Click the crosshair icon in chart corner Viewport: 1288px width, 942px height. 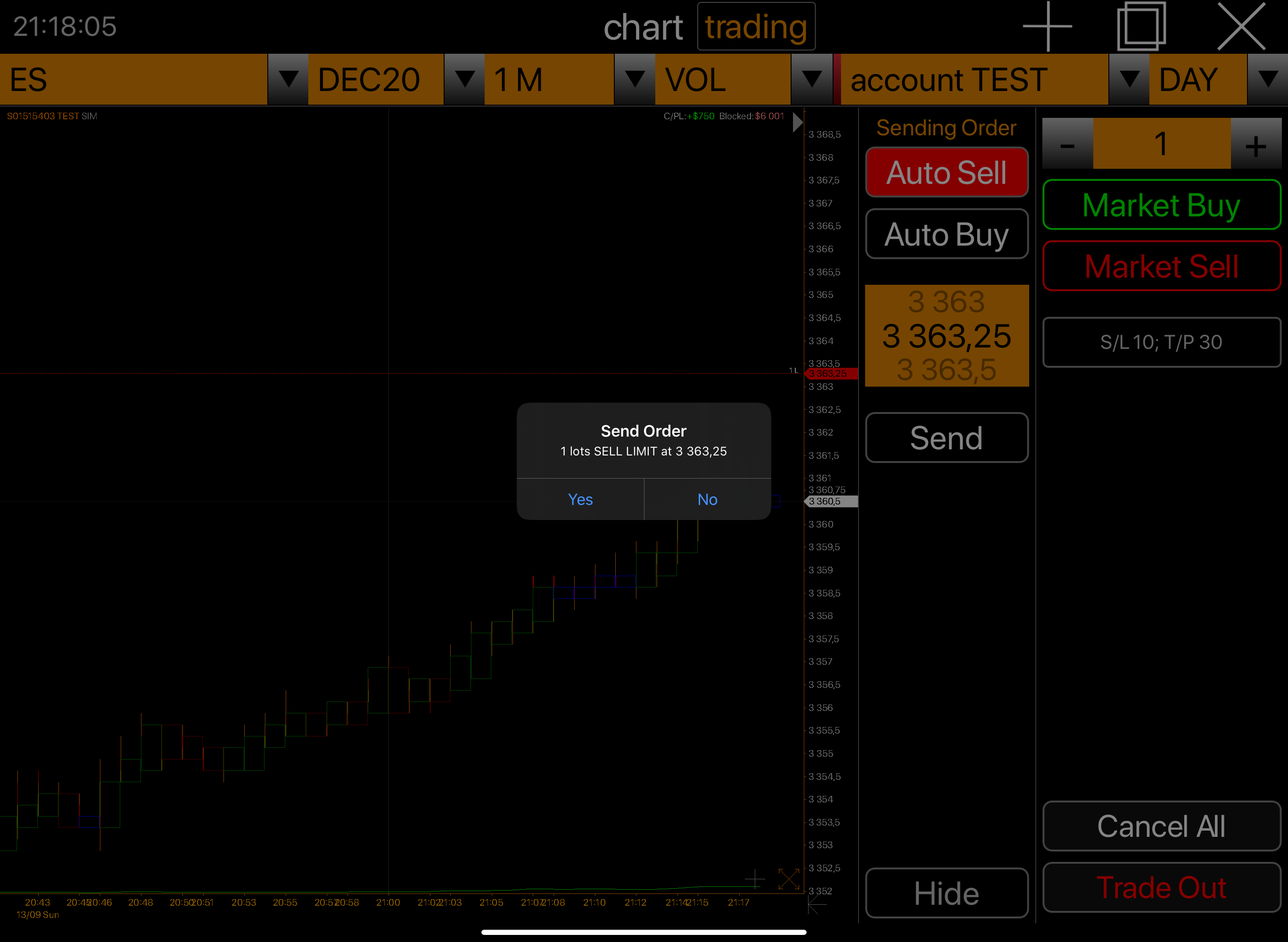(x=754, y=879)
